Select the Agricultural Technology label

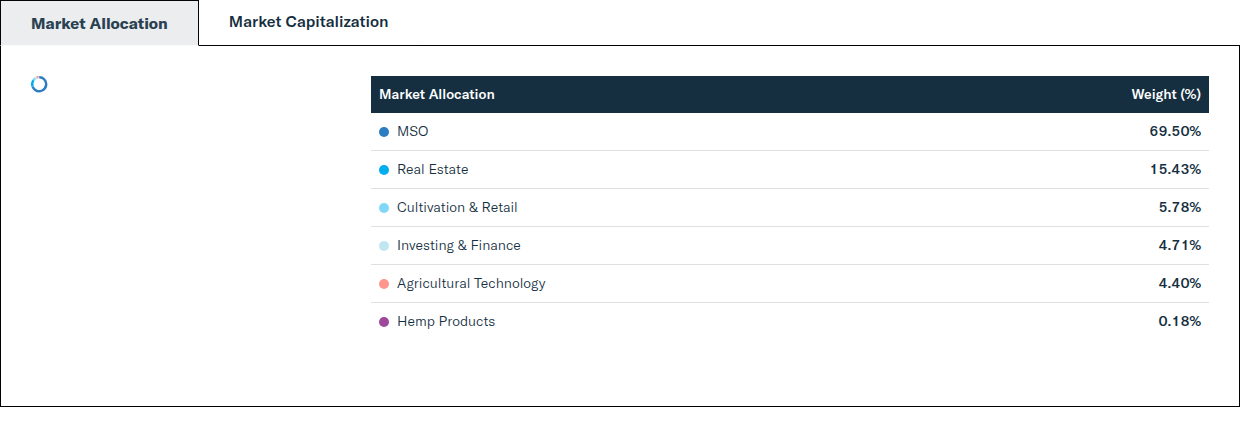pyautogui.click(x=471, y=284)
